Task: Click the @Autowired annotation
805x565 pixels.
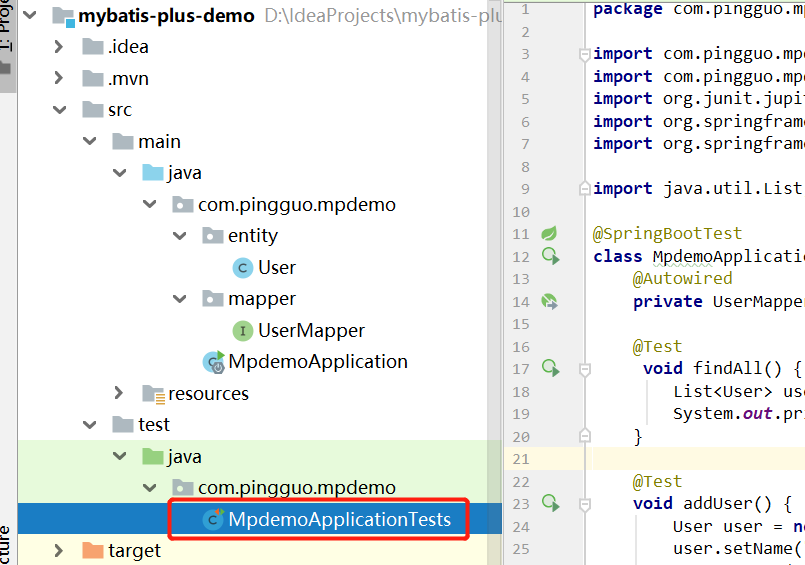Action: point(682,279)
